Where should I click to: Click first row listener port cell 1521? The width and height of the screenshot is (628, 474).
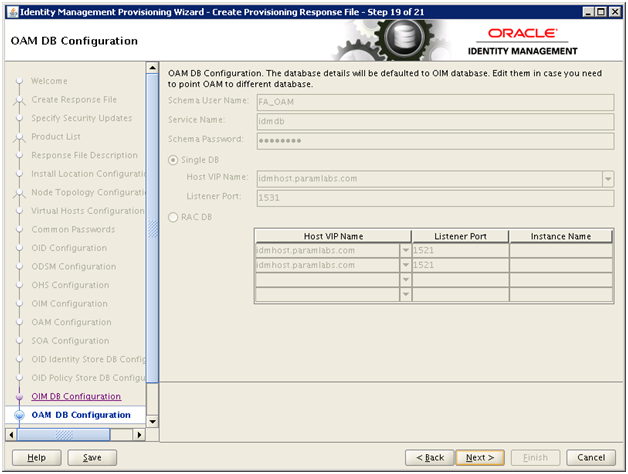(461, 250)
